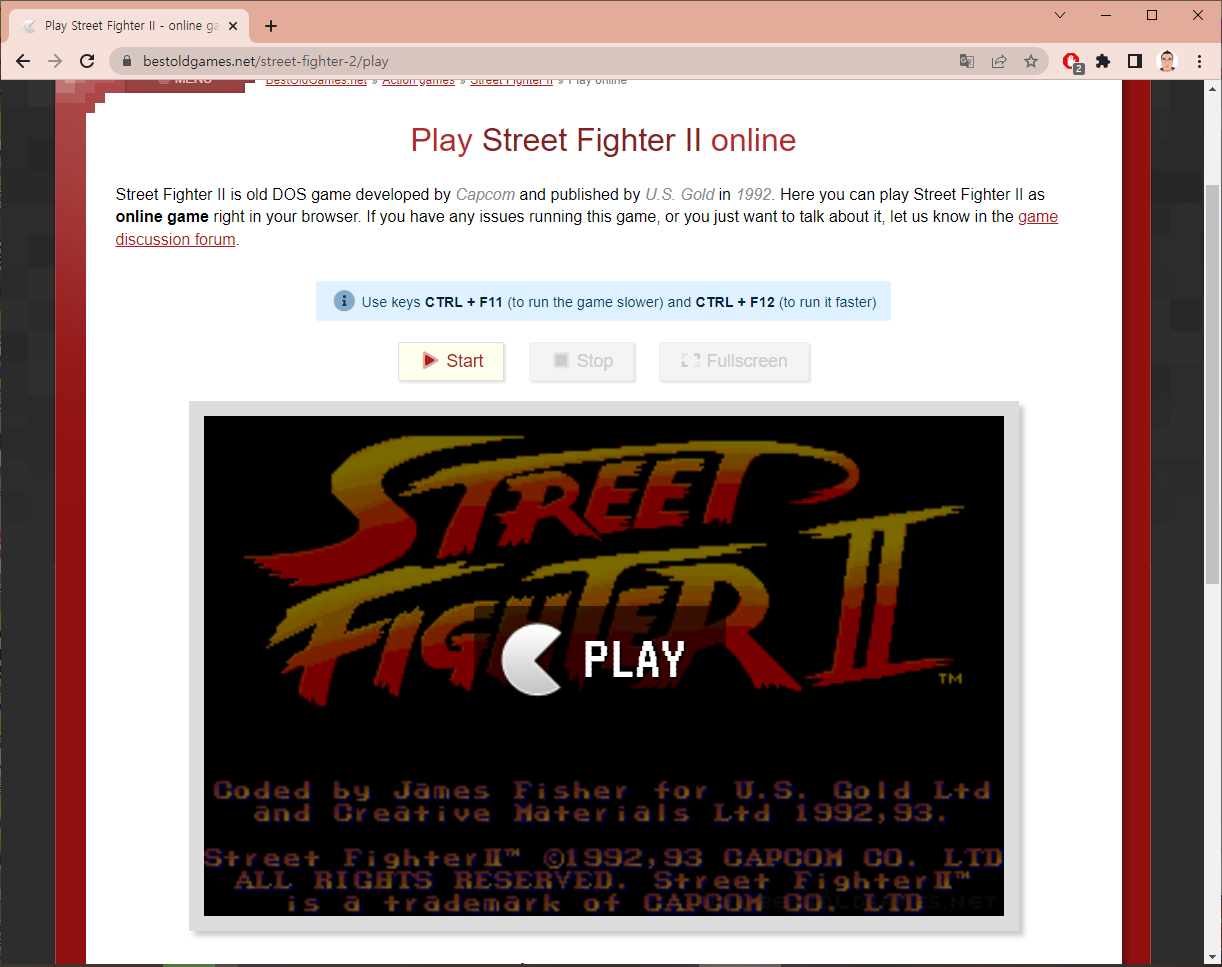Image resolution: width=1222 pixels, height=967 pixels.
Task: Go forward with the browser forward arrow
Action: [x=55, y=61]
